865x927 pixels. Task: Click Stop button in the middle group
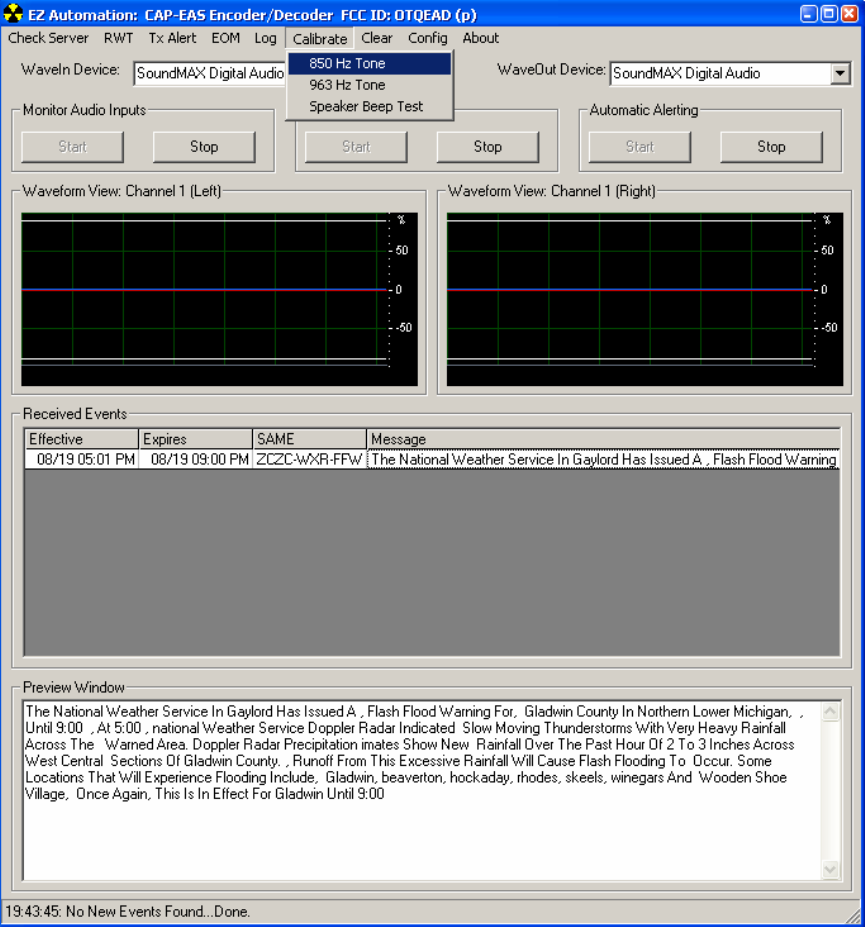pyautogui.click(x=488, y=147)
